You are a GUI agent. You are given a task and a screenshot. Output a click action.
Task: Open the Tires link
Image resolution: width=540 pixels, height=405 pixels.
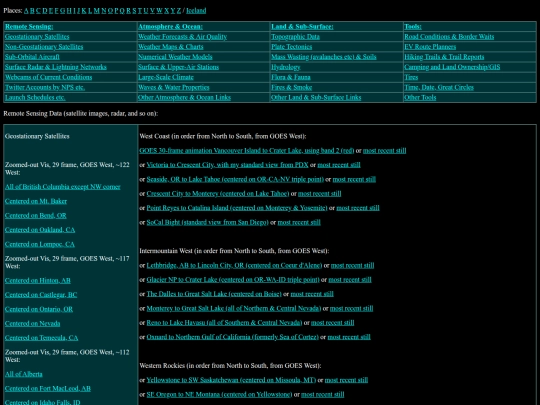[411, 77]
